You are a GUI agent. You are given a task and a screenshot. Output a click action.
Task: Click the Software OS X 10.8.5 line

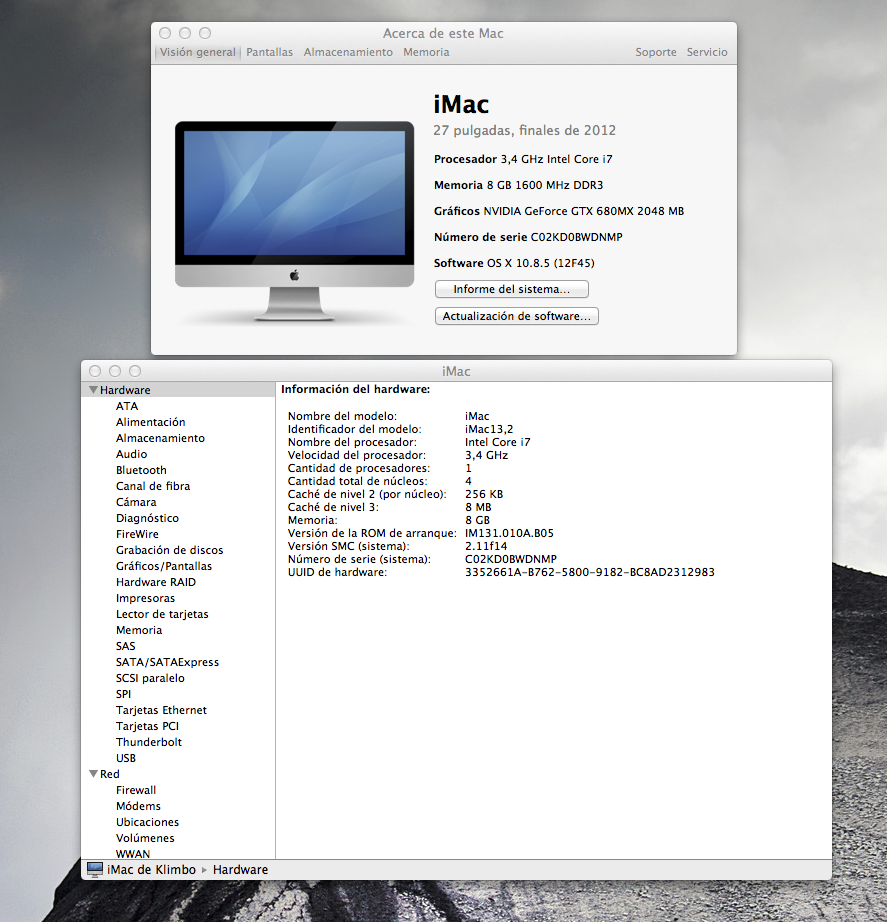pyautogui.click(x=514, y=263)
